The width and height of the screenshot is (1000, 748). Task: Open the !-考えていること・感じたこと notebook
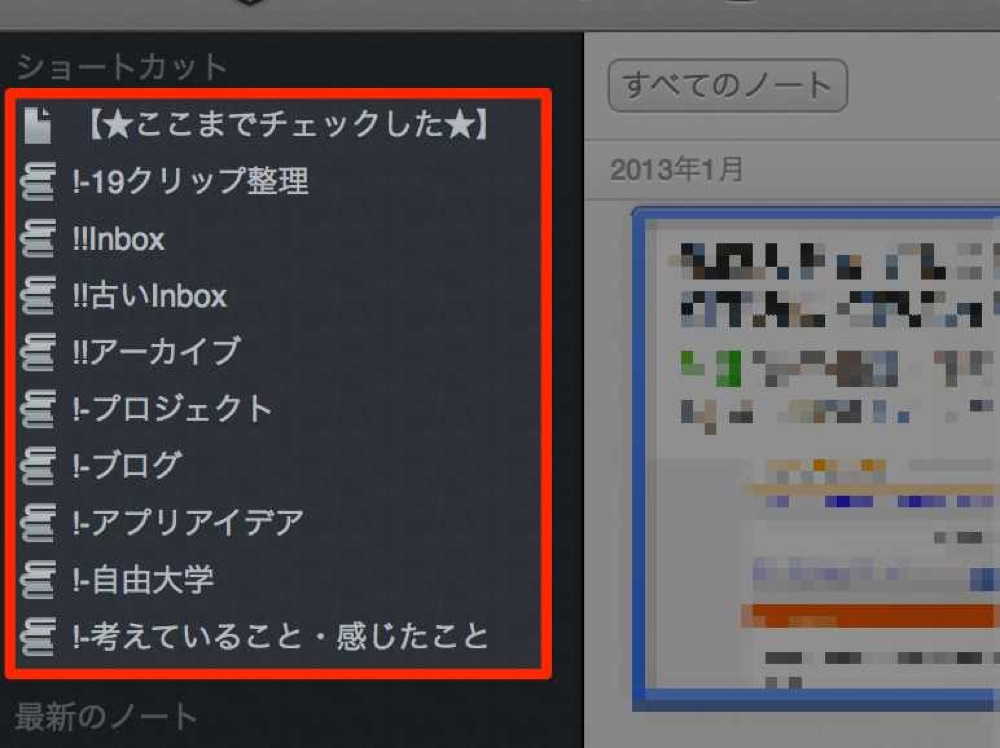[x=281, y=636]
